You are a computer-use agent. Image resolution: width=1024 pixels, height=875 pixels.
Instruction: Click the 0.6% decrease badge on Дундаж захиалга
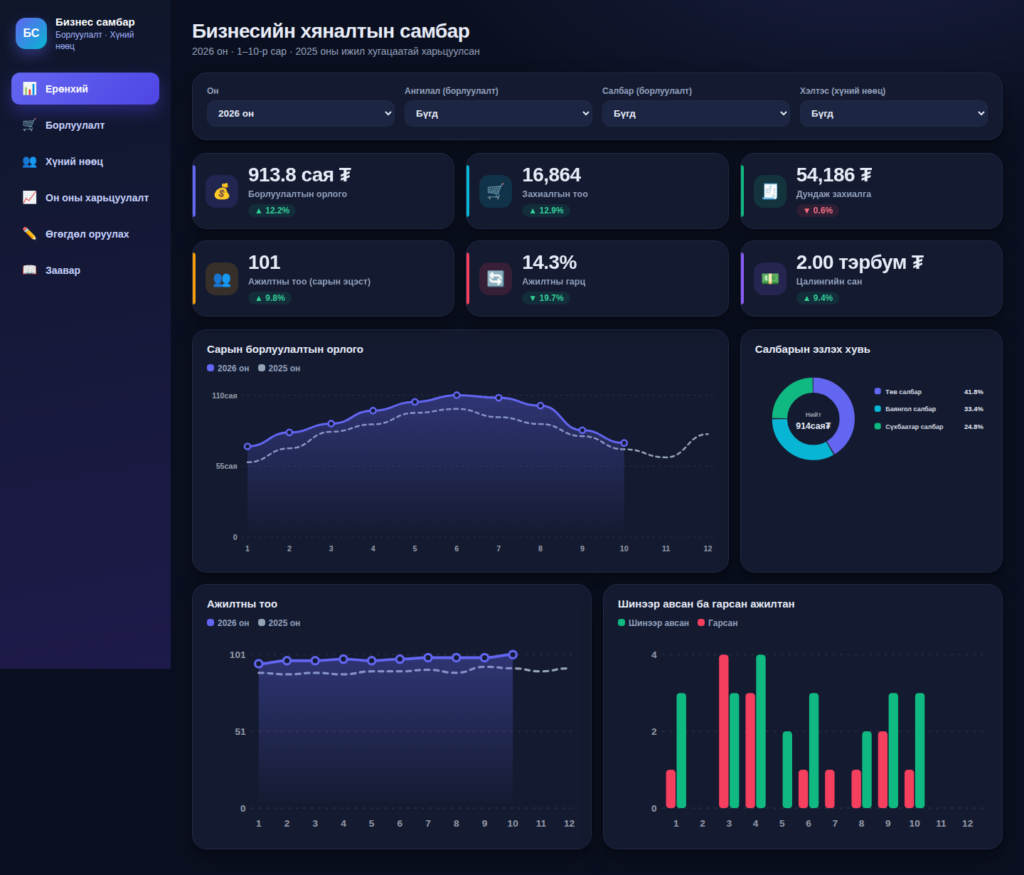[x=818, y=210]
